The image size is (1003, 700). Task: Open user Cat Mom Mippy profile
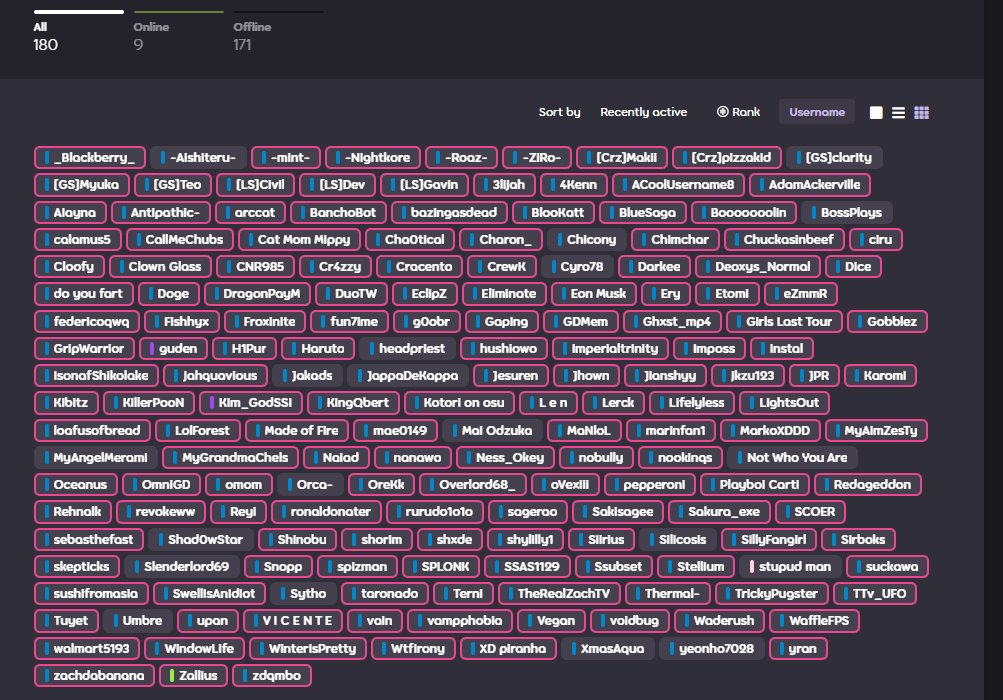click(299, 239)
